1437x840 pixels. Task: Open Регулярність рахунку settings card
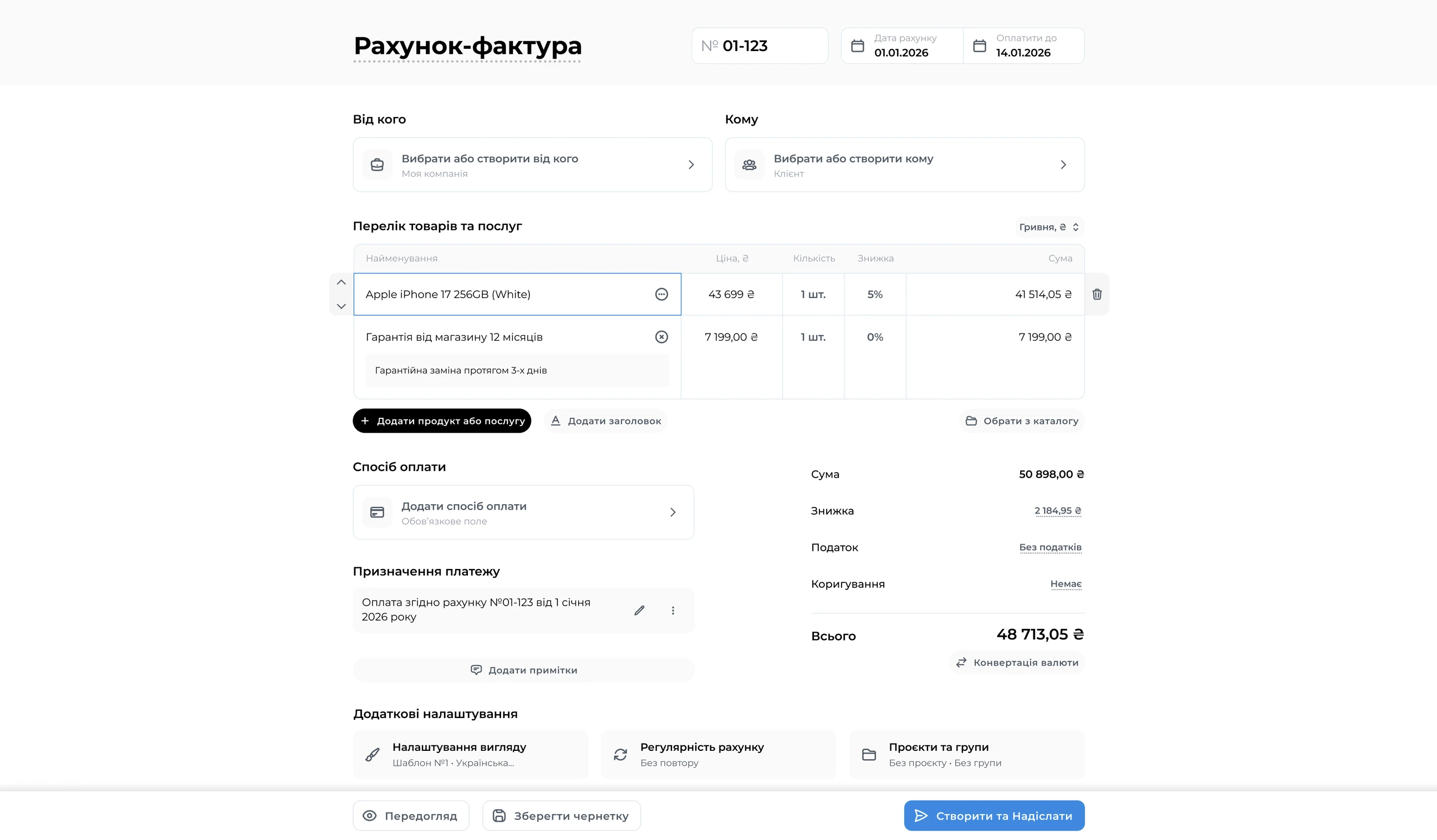click(718, 755)
